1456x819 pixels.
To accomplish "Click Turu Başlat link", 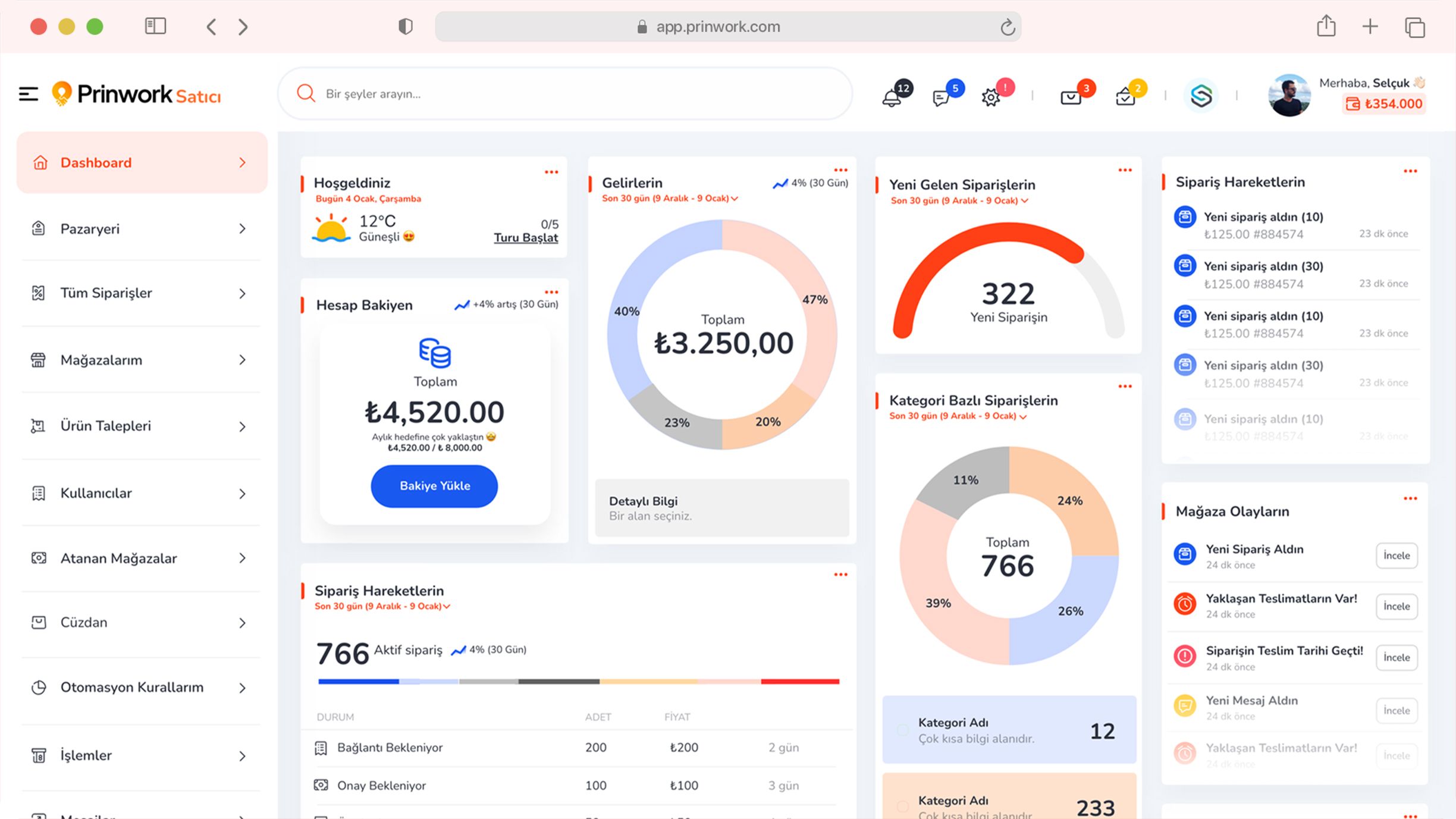I will (526, 237).
